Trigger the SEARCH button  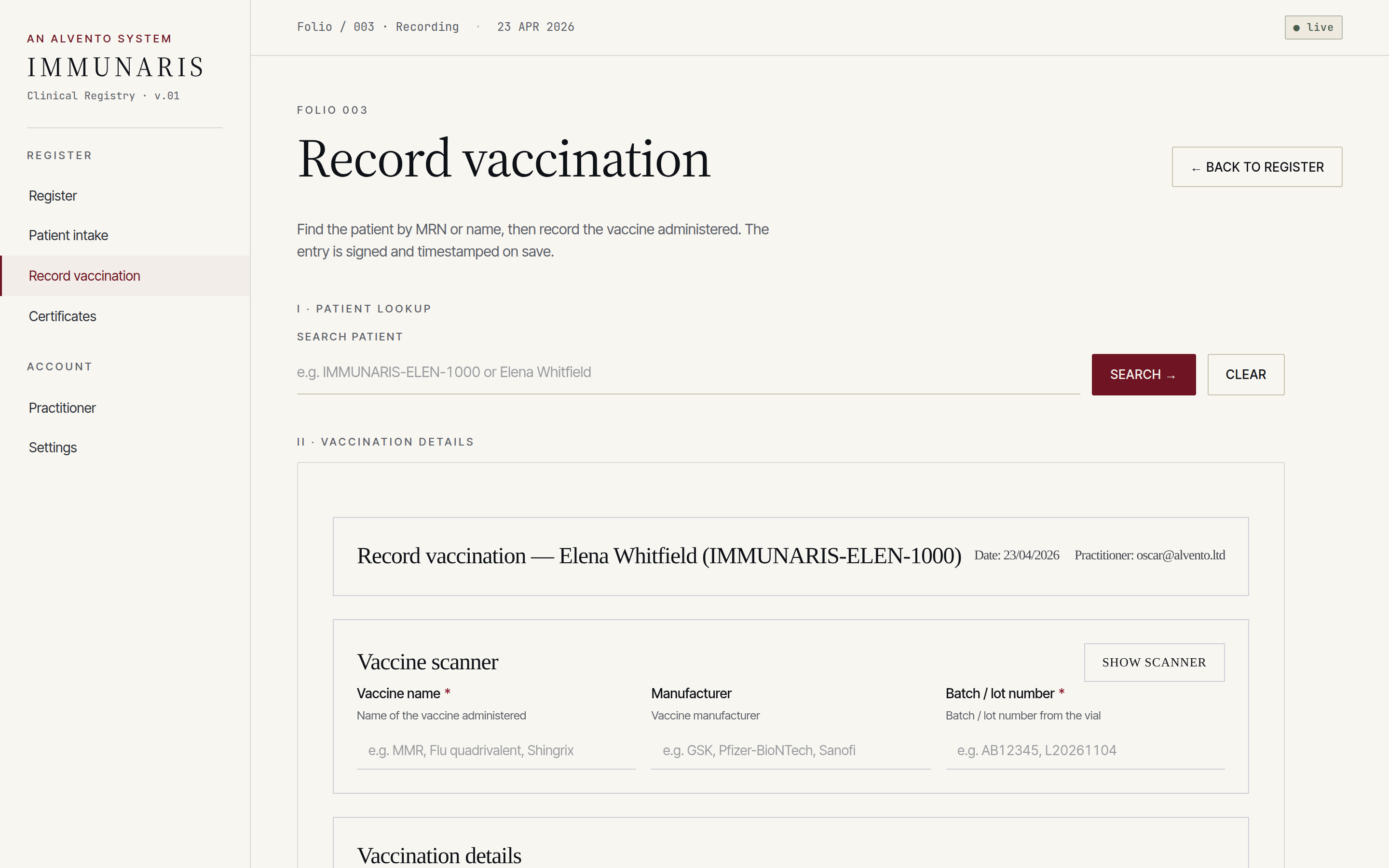(1143, 374)
